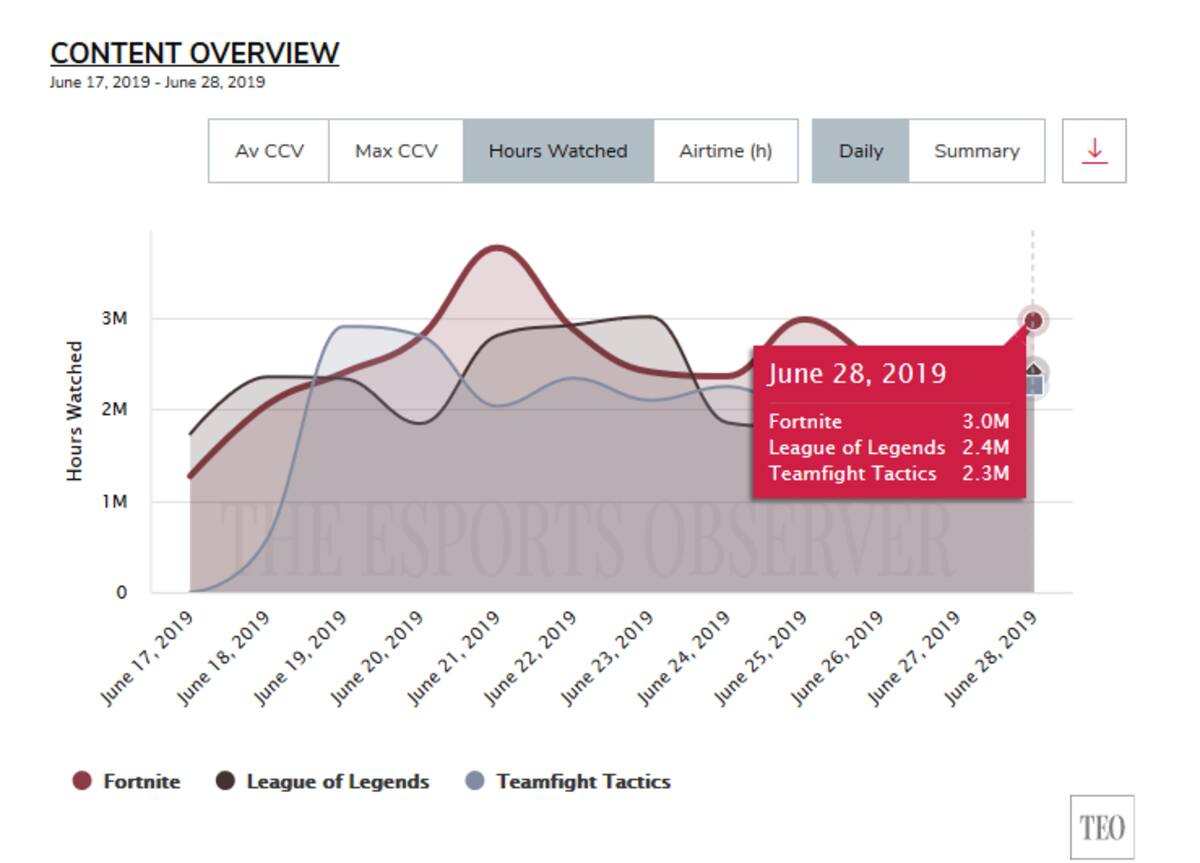The height and width of the screenshot is (863, 1200).
Task: Switch to the Summary view
Action: [x=977, y=151]
